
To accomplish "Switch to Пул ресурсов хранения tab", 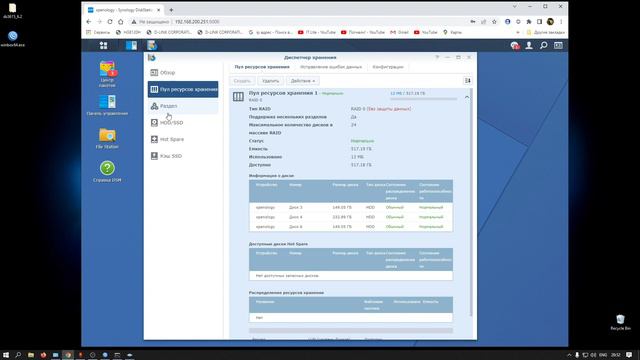I will [262, 67].
